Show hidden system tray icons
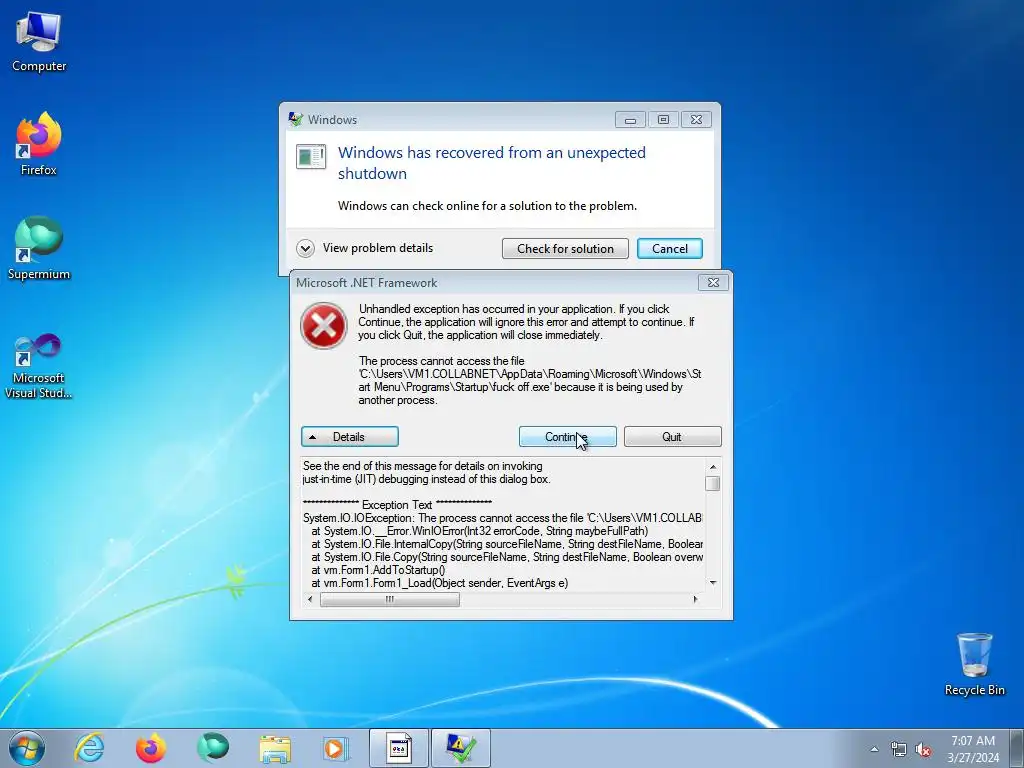The height and width of the screenshot is (768, 1024). tap(874, 750)
